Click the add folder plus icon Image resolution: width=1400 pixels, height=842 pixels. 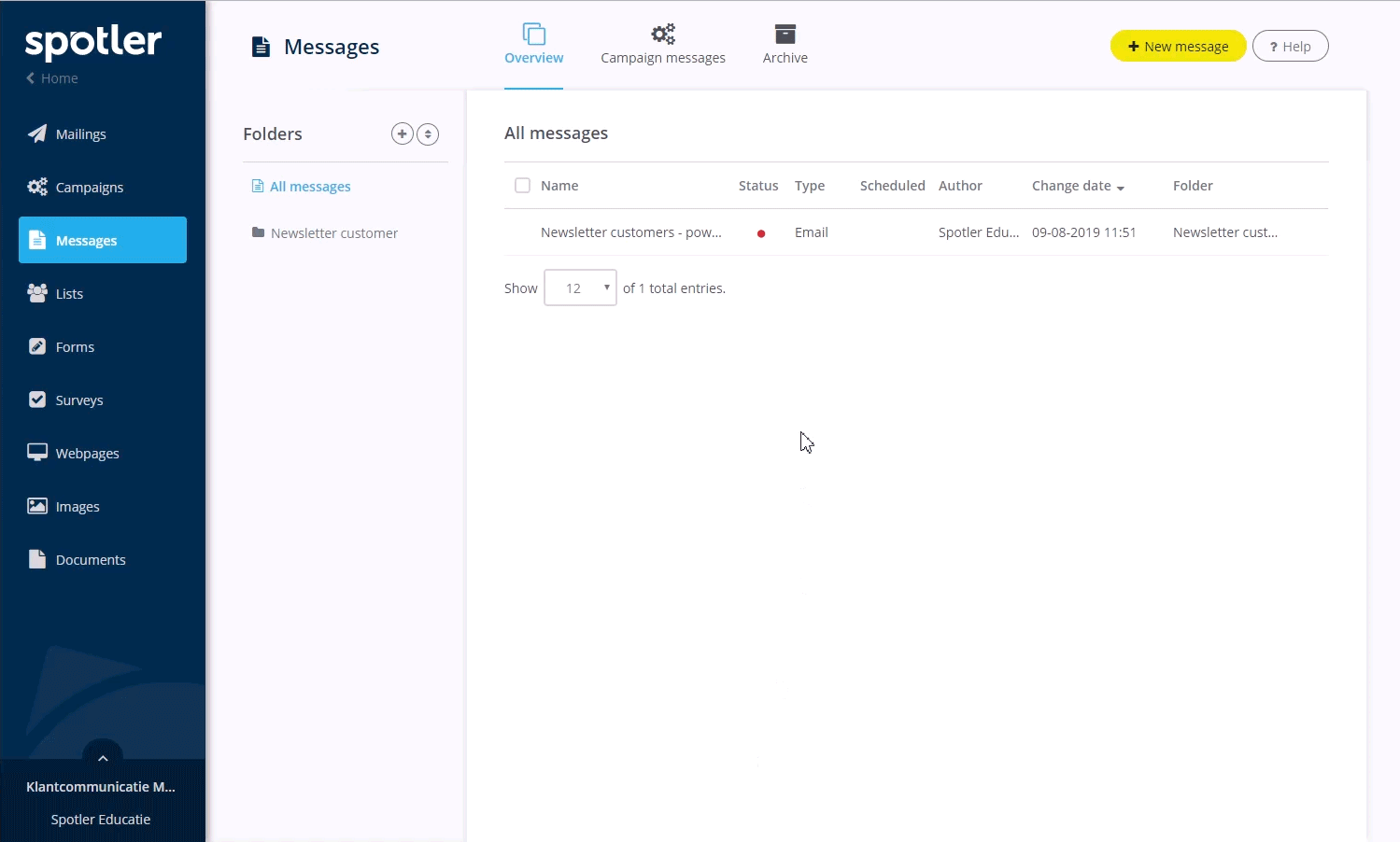pos(402,133)
